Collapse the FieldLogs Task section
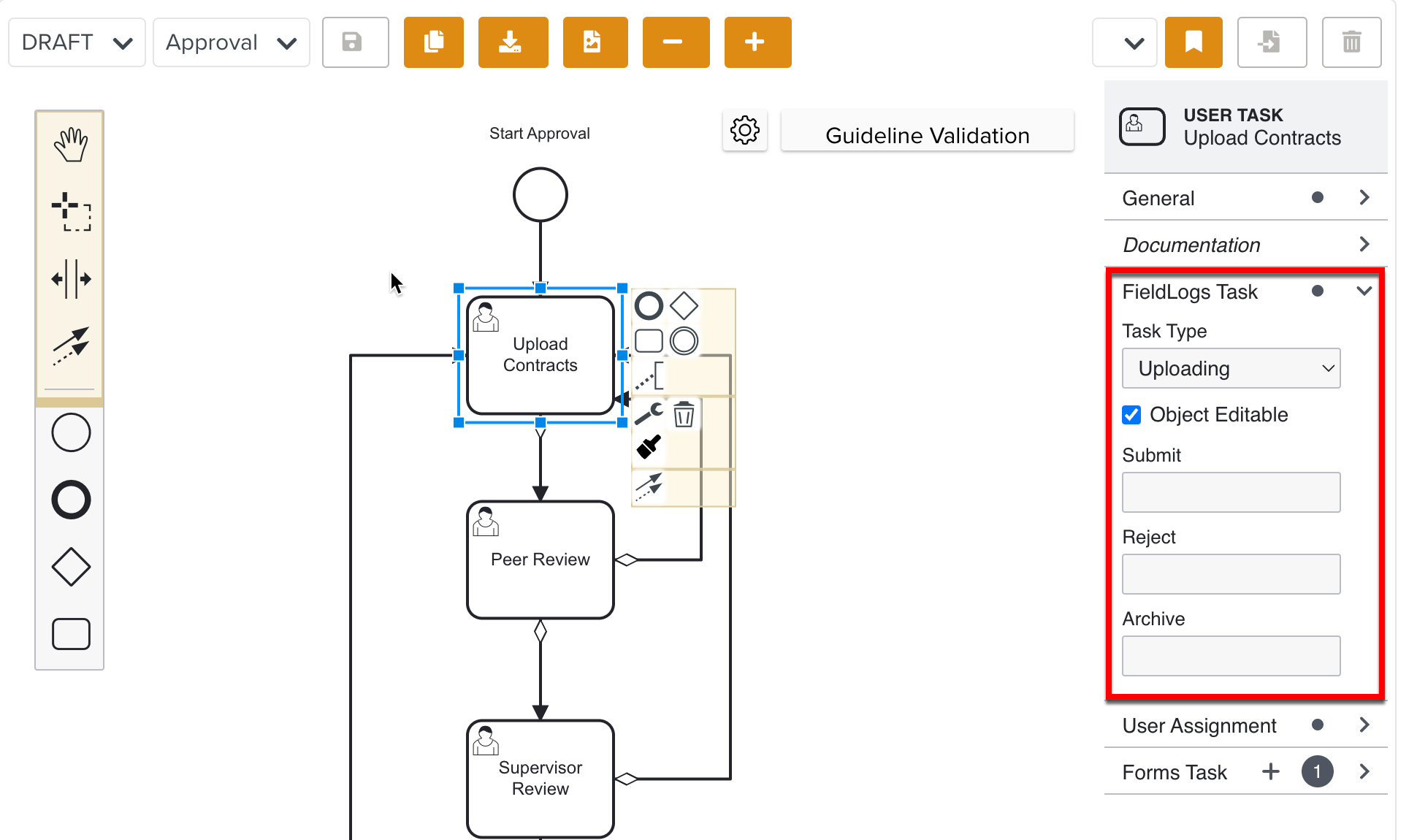The image size is (1417, 840). (1363, 291)
